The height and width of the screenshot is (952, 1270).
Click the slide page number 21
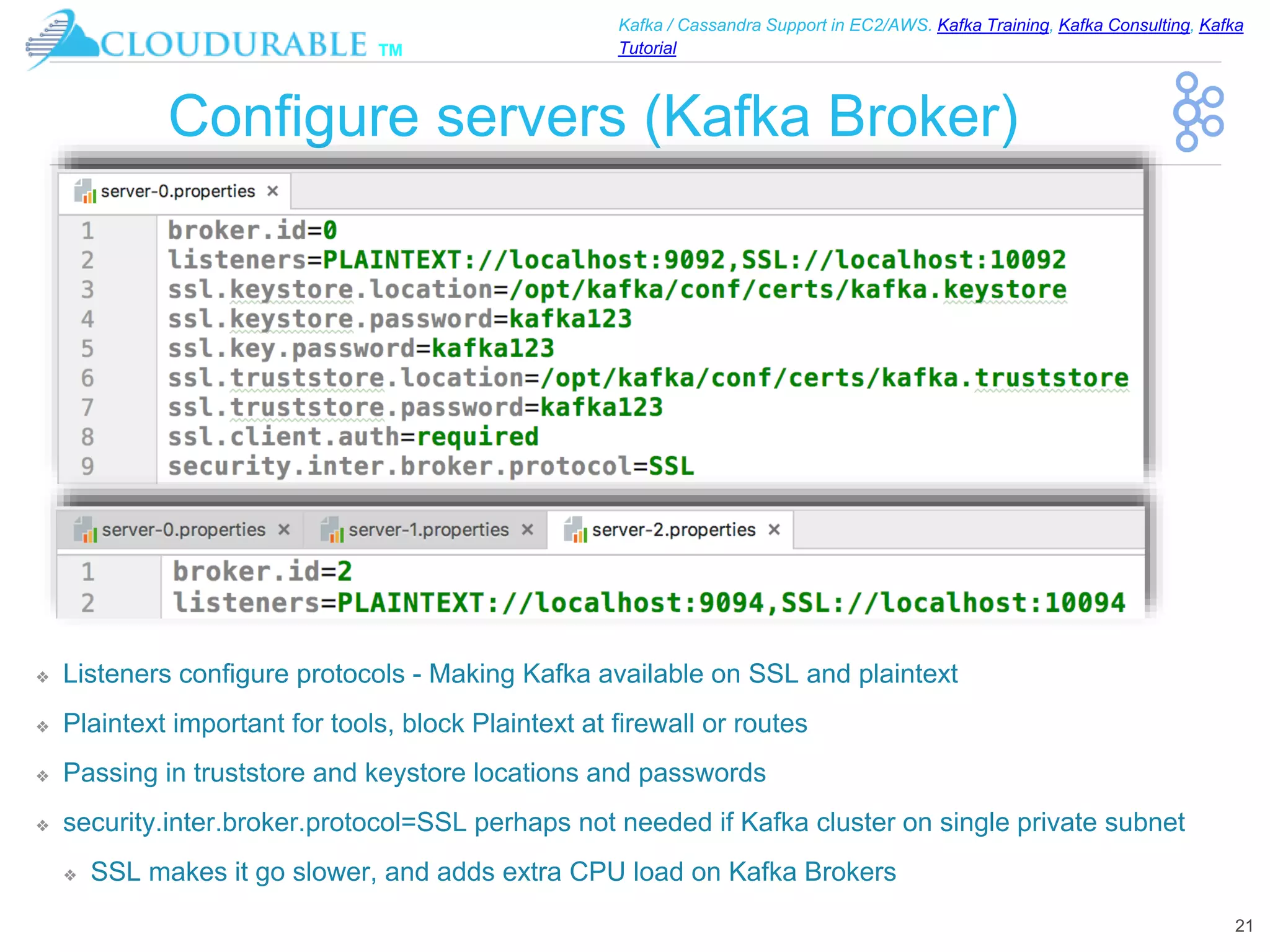pyautogui.click(x=1244, y=925)
